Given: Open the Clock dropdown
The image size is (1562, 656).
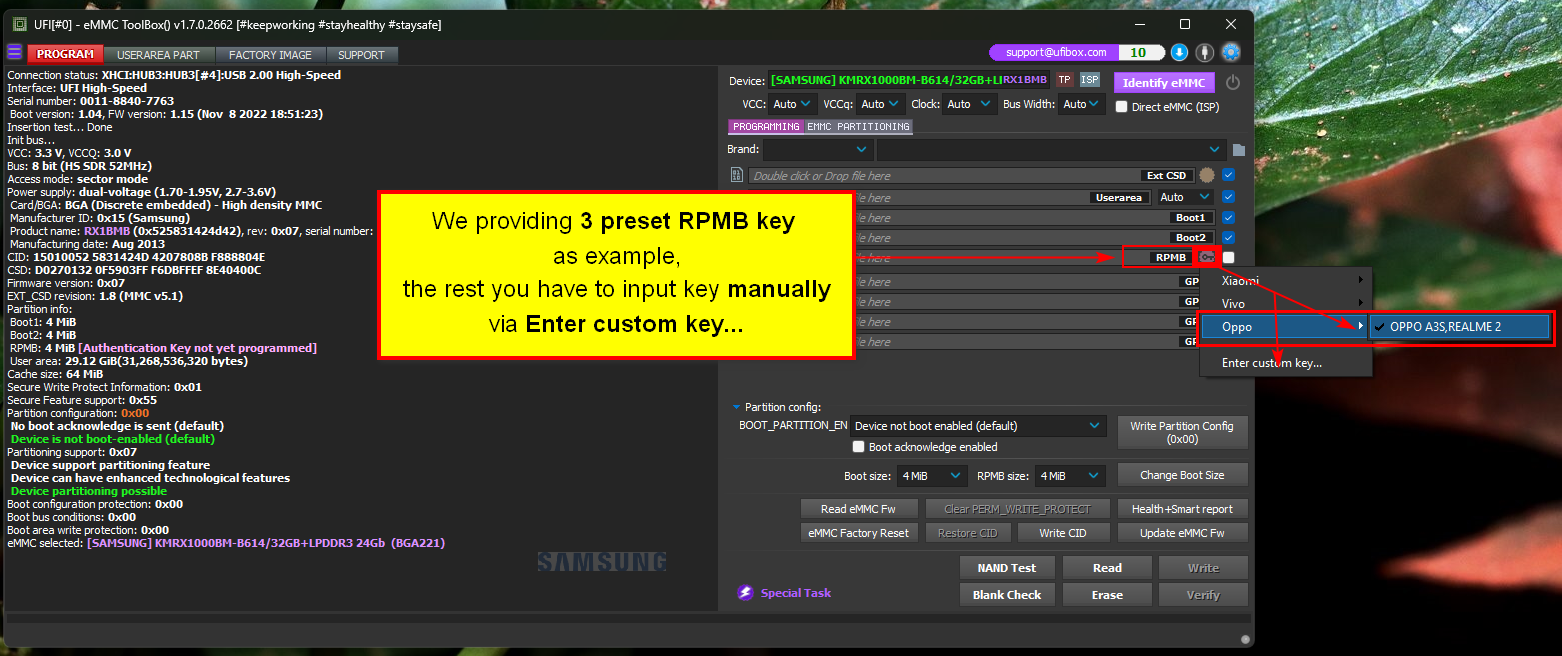Looking at the screenshot, I should [970, 104].
